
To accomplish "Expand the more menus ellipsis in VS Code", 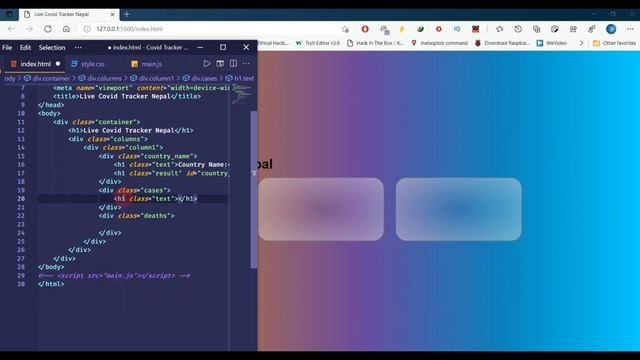I will (x=78, y=47).
